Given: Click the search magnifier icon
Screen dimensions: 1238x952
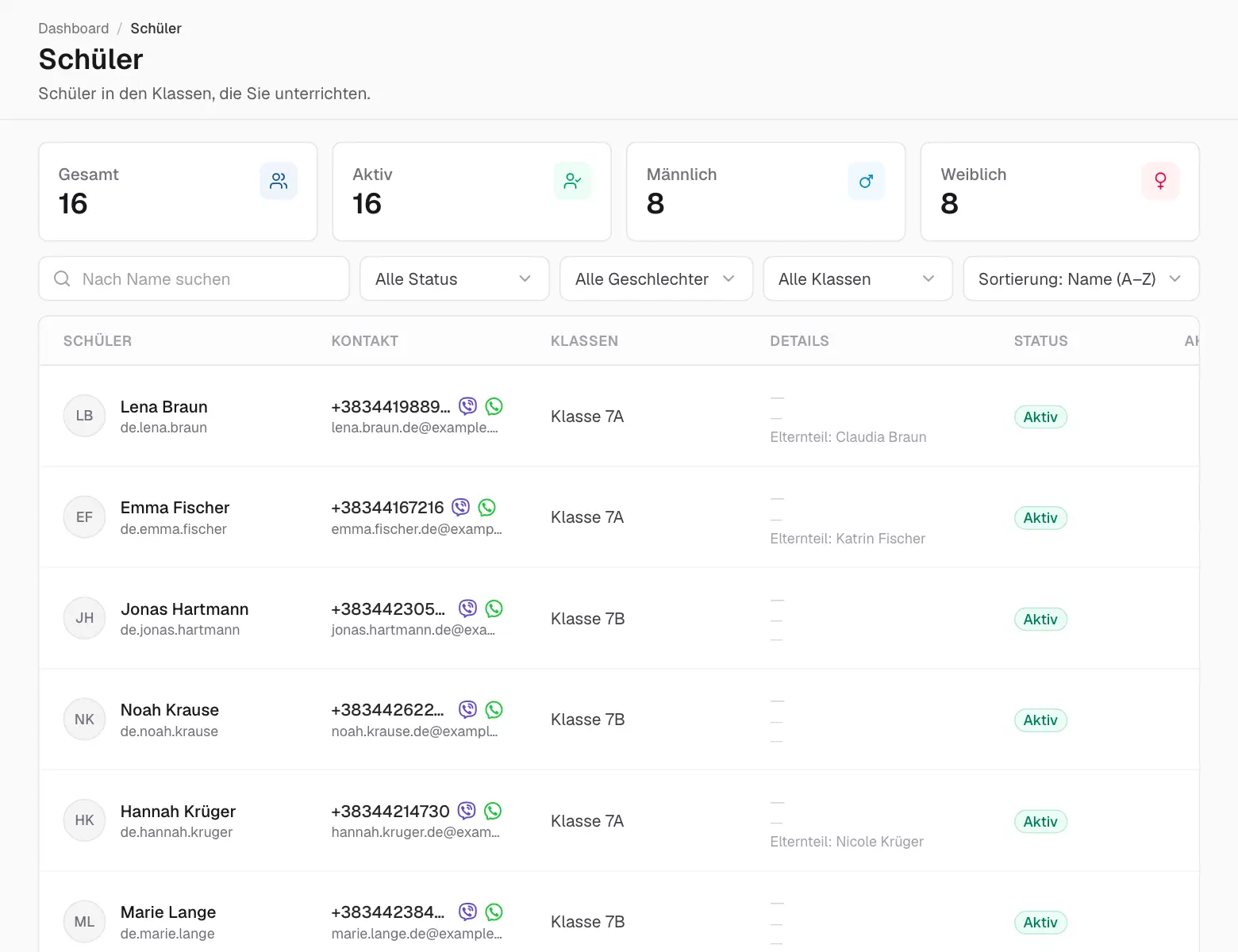Looking at the screenshot, I should point(62,278).
